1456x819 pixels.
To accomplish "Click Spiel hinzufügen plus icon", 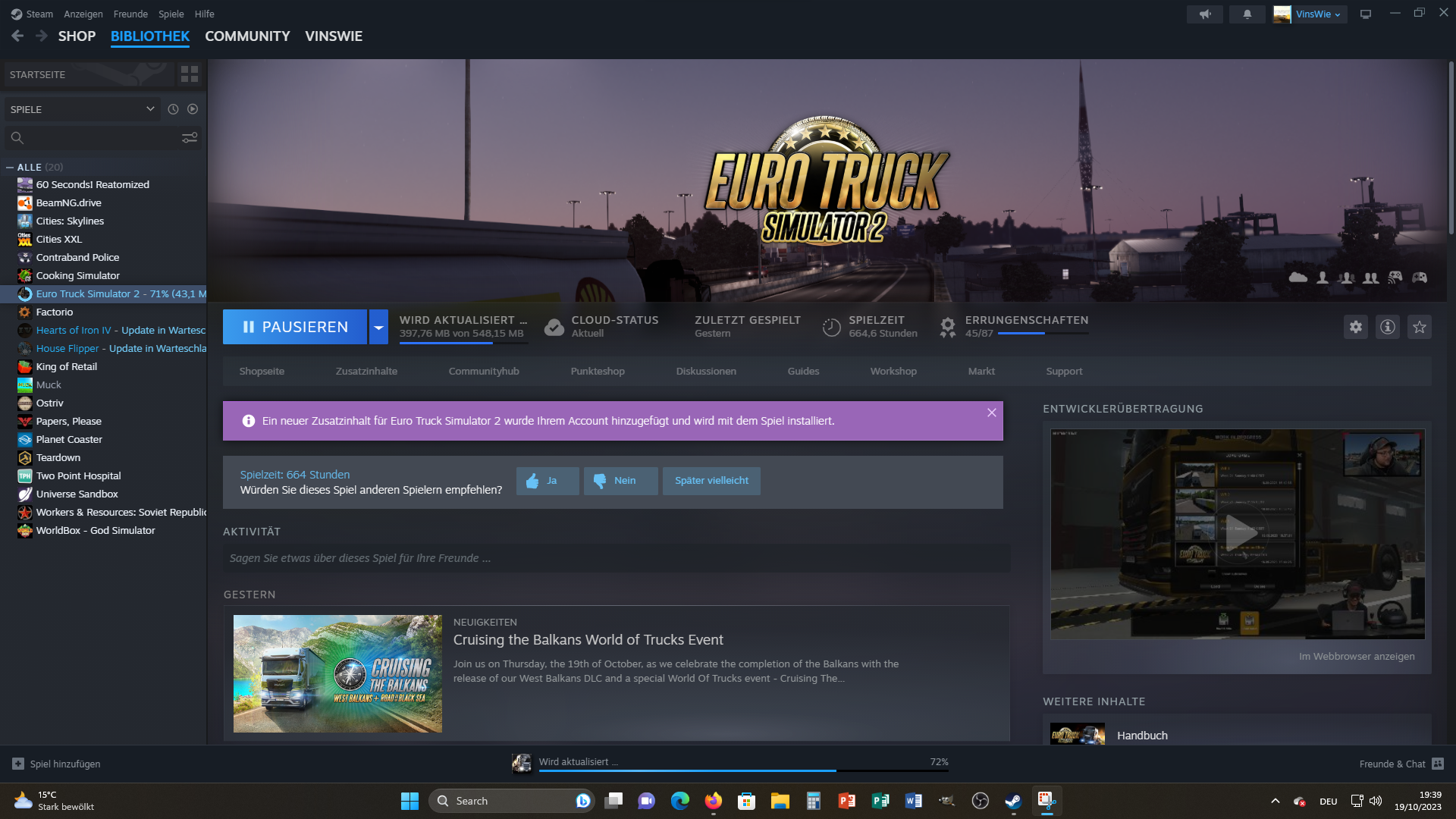I will tap(18, 764).
